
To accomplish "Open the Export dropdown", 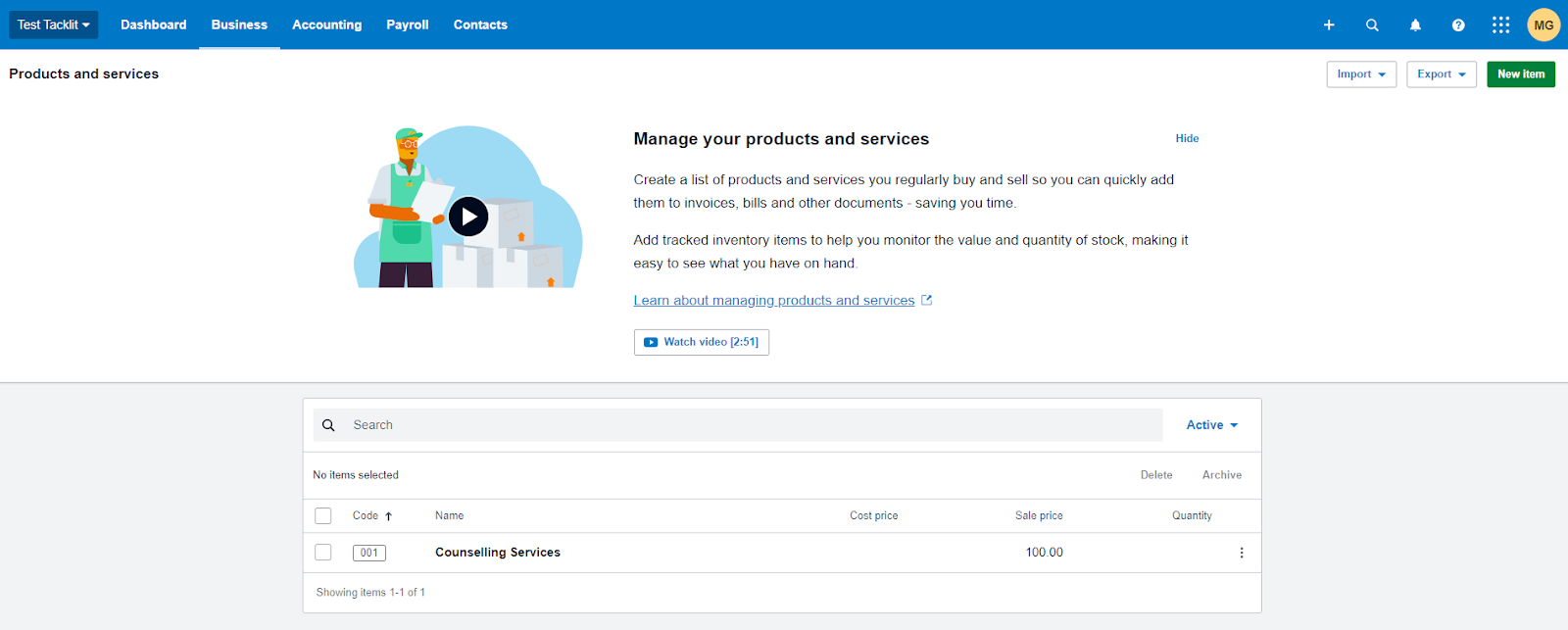I will pyautogui.click(x=1442, y=74).
